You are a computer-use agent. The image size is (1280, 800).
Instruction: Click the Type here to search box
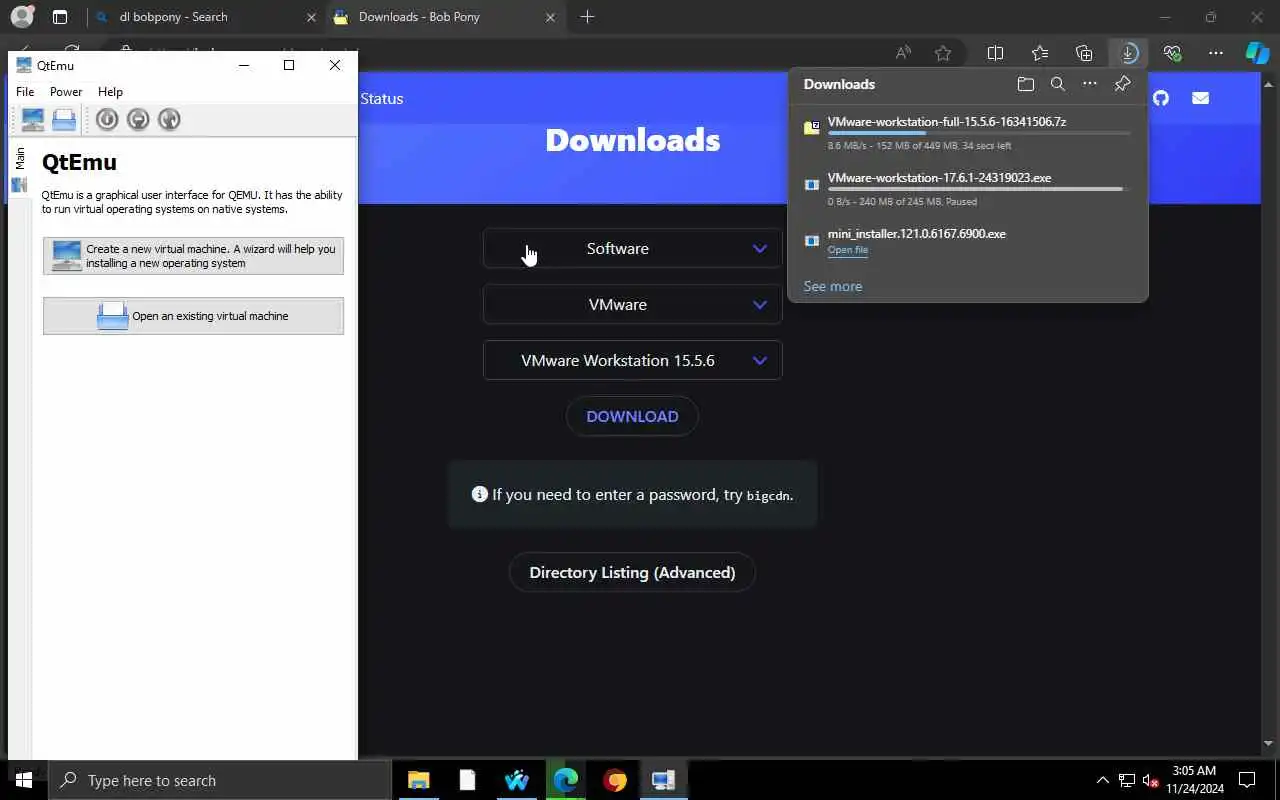pyautogui.click(x=220, y=780)
